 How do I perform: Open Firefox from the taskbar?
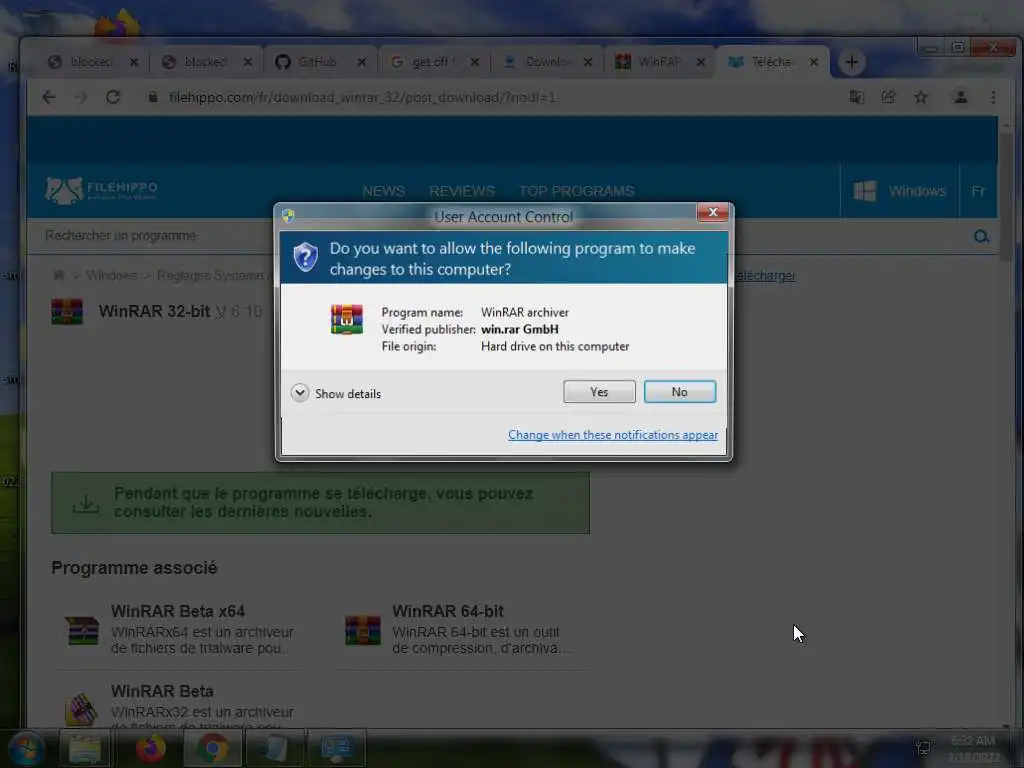pos(151,748)
